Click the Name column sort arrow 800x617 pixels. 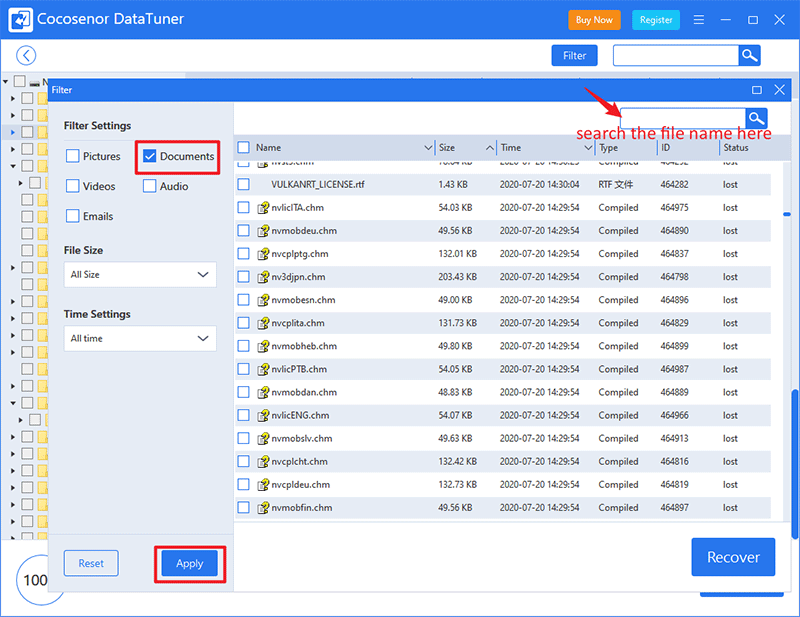428,148
